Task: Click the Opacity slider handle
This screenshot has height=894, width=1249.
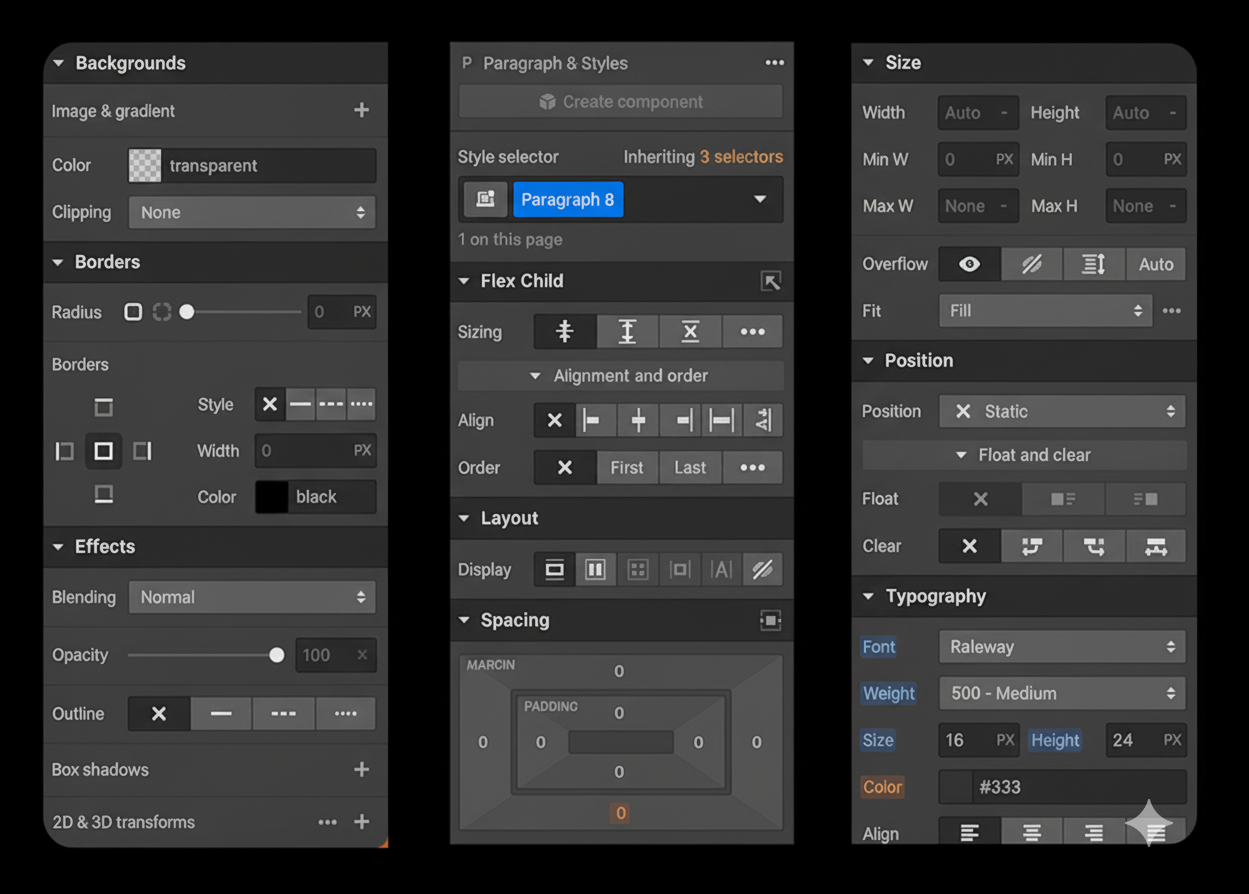Action: (277, 655)
